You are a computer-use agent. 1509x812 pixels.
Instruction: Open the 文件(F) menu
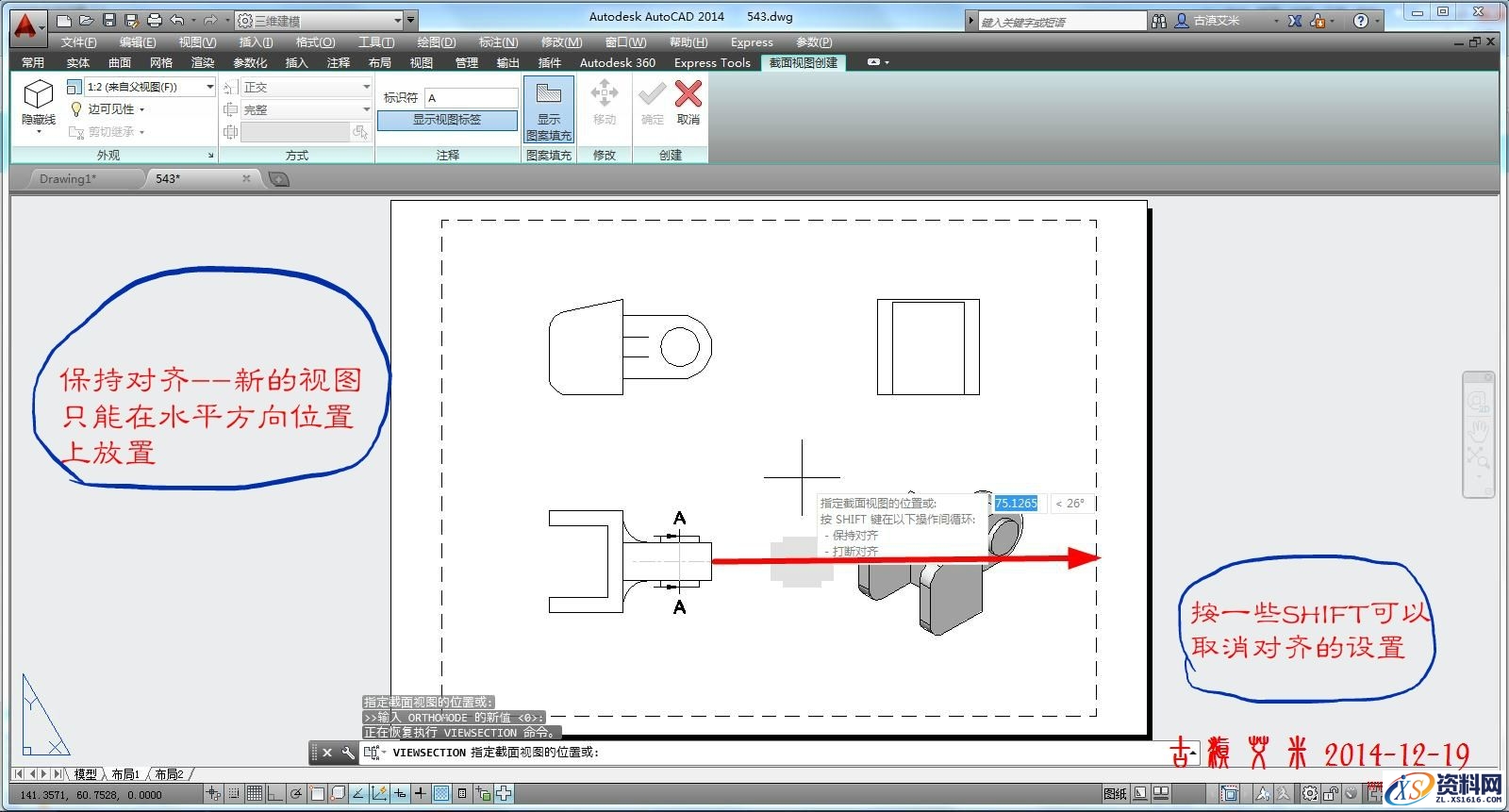(x=78, y=42)
